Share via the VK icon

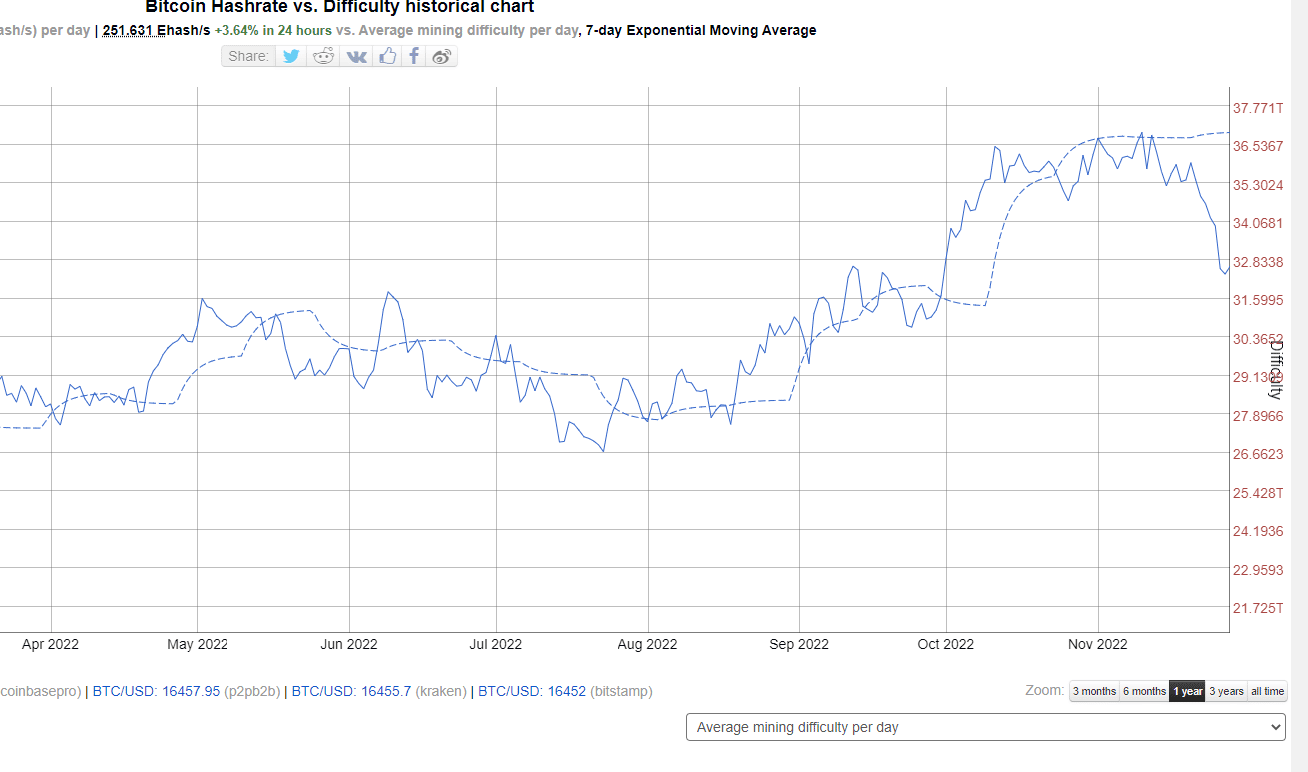coord(356,56)
